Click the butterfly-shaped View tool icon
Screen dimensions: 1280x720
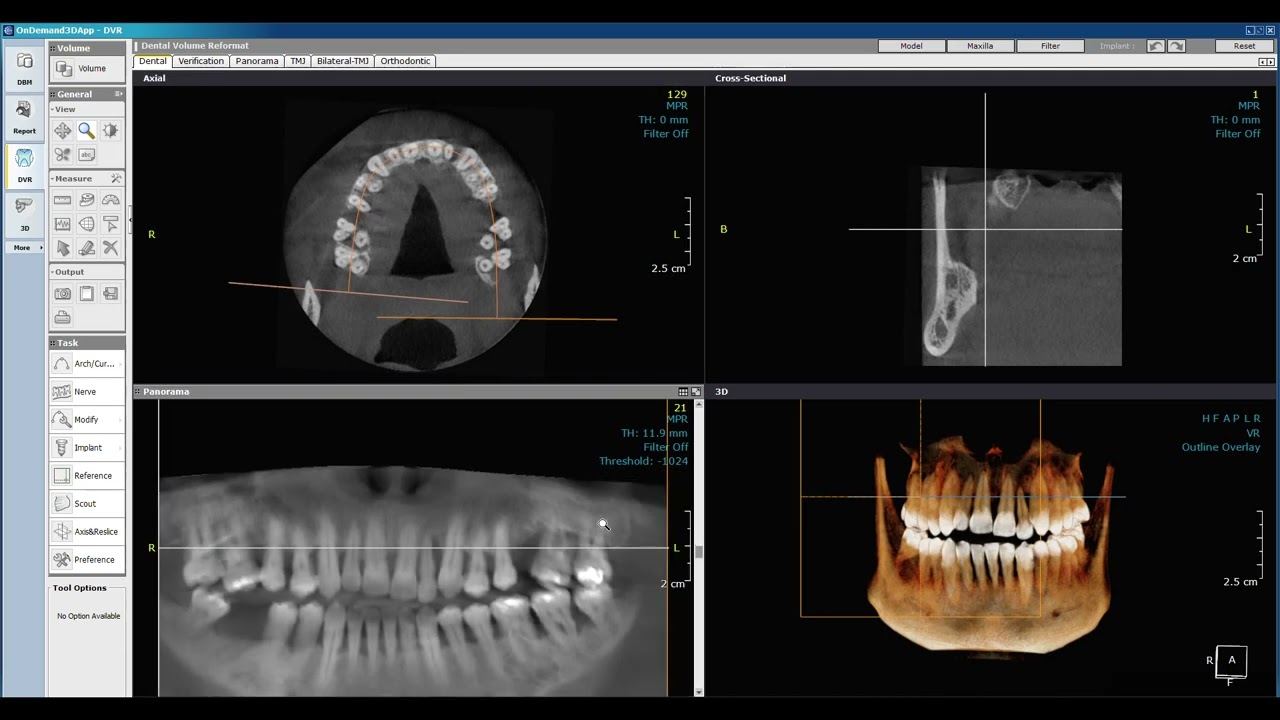tap(63, 155)
